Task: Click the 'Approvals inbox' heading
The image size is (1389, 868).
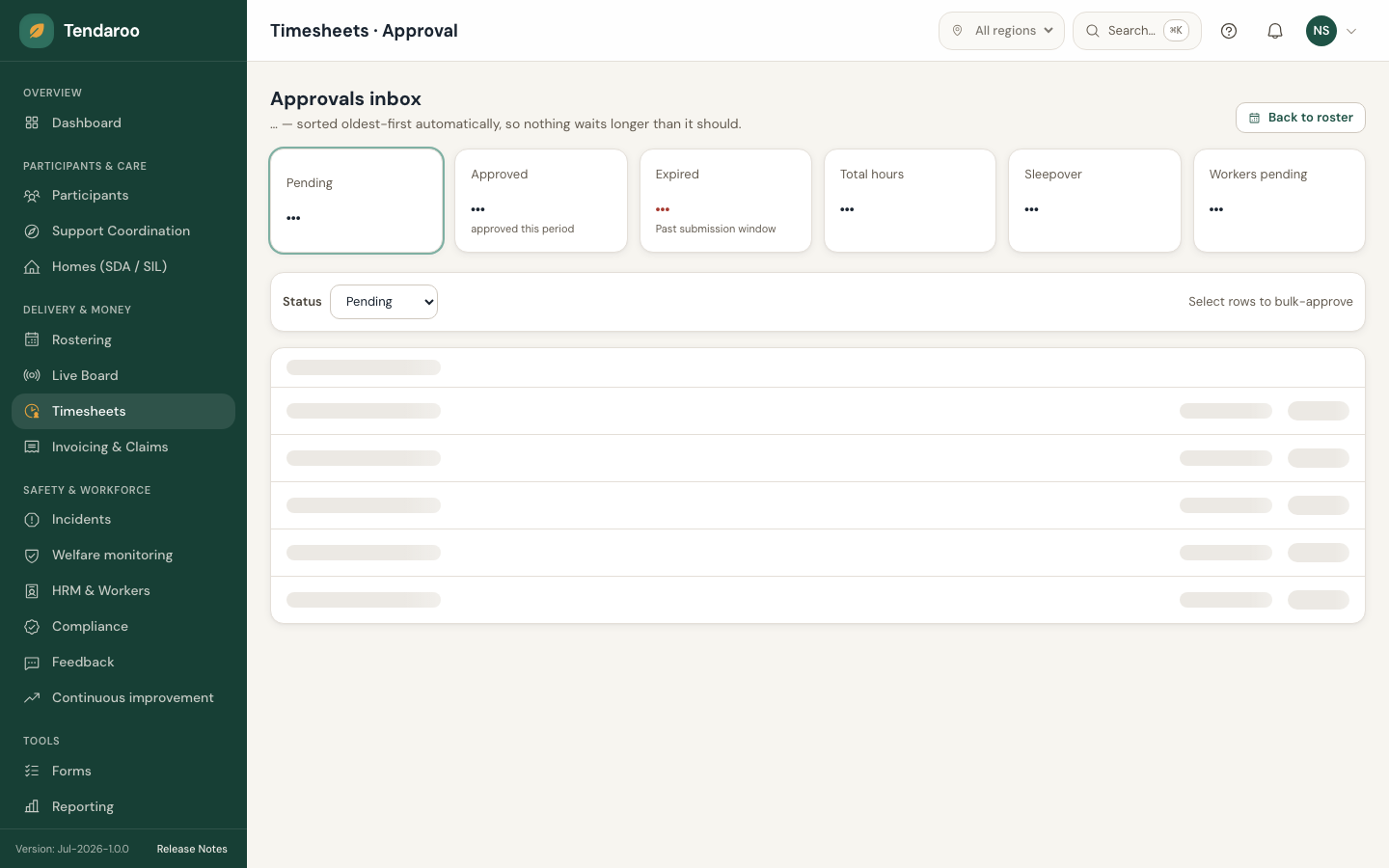Action: pyautogui.click(x=345, y=98)
